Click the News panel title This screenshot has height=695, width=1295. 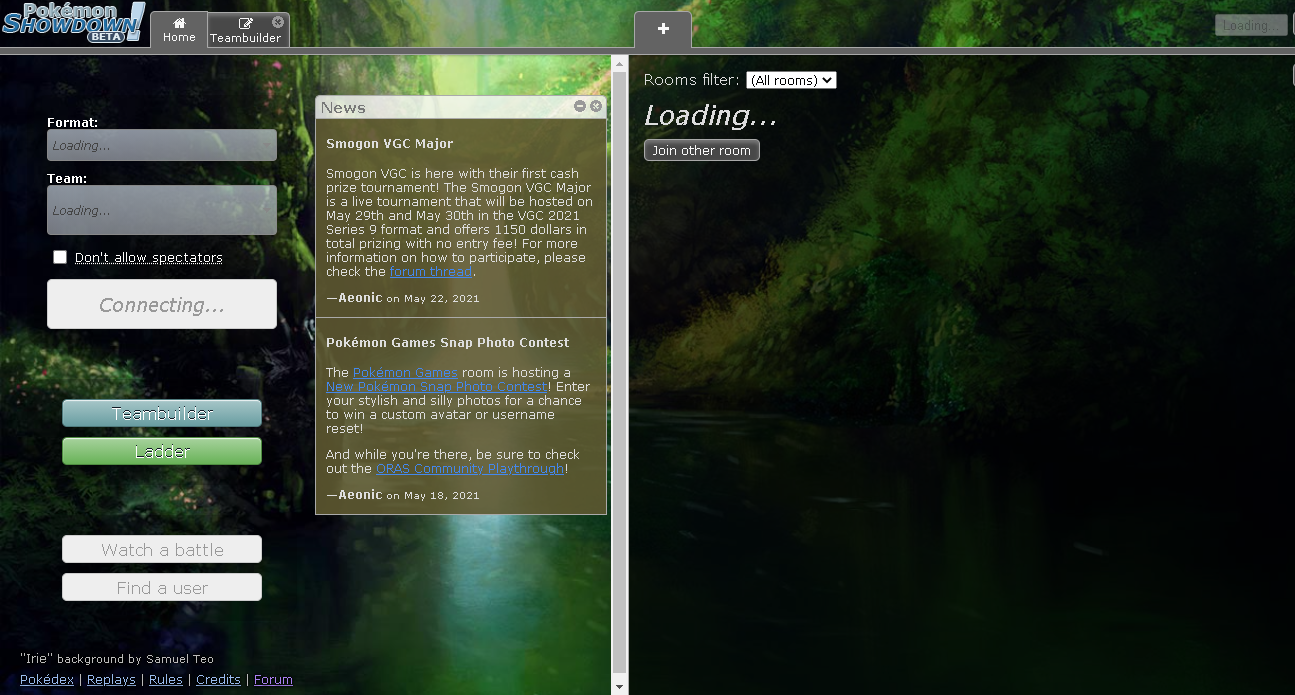click(343, 107)
